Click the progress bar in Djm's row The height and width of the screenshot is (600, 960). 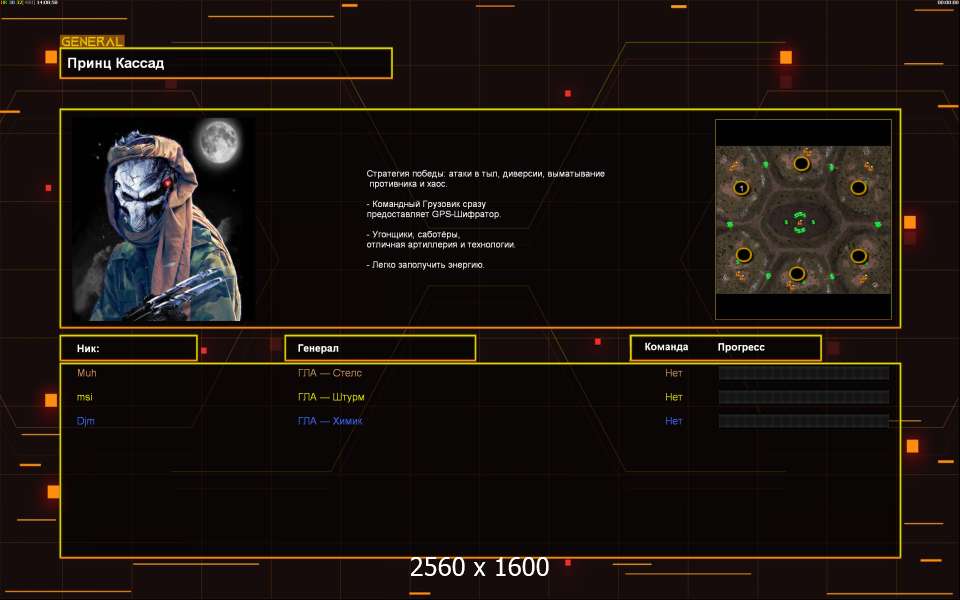click(803, 421)
